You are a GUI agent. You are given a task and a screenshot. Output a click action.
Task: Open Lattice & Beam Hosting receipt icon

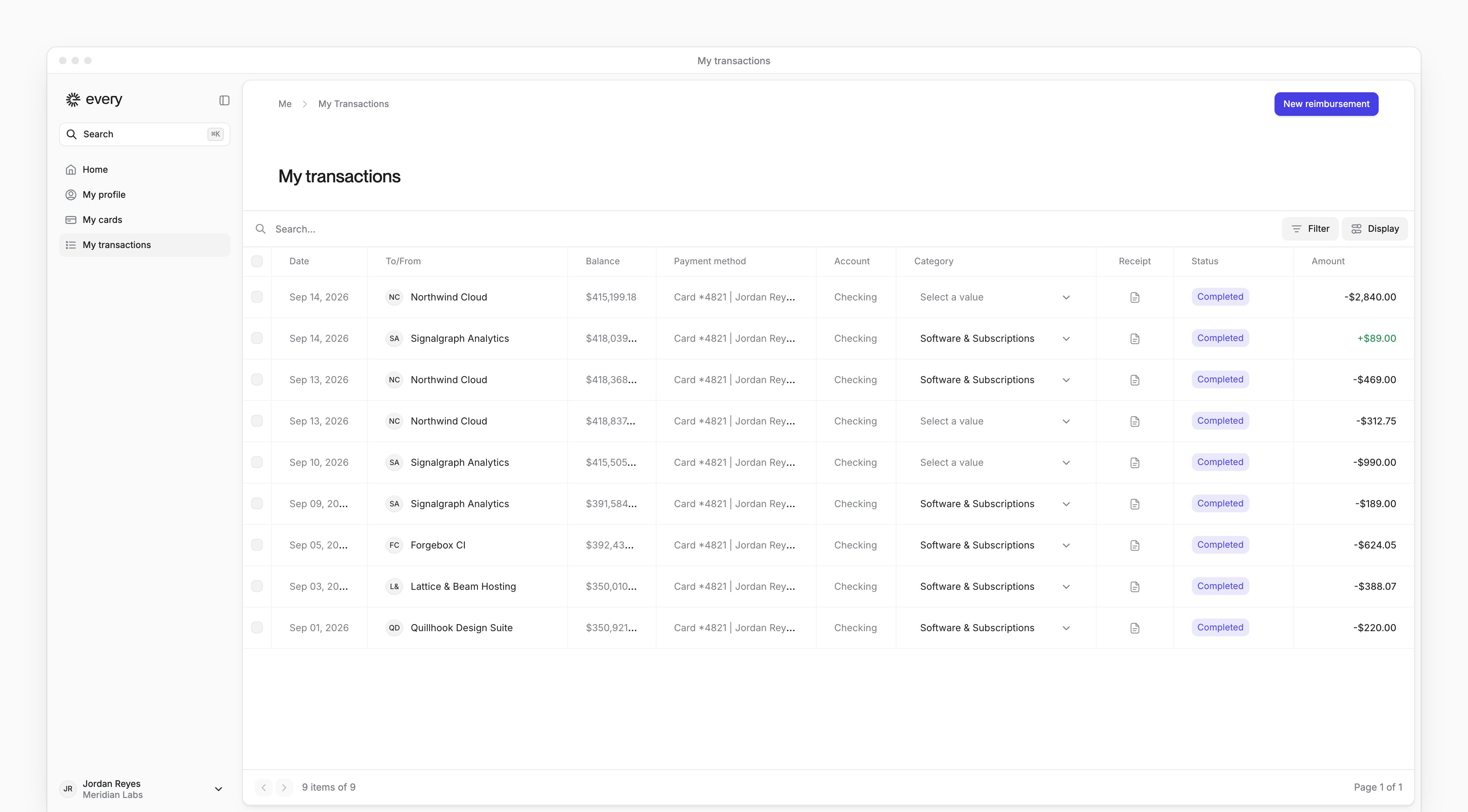click(x=1135, y=586)
